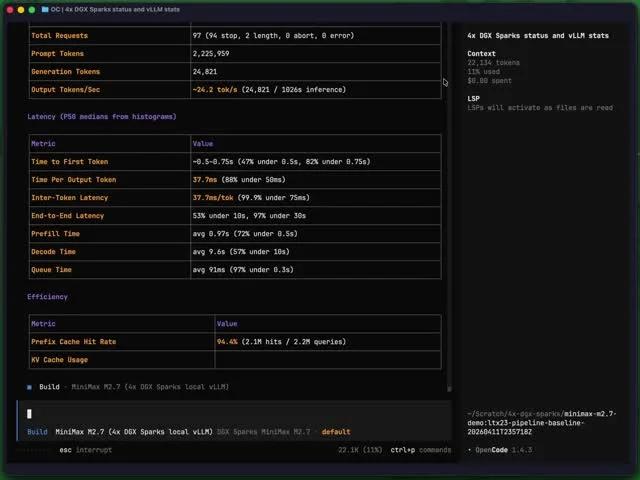Click the session title in the sidebar
Image resolution: width=640 pixels, height=480 pixels.
(537, 36)
